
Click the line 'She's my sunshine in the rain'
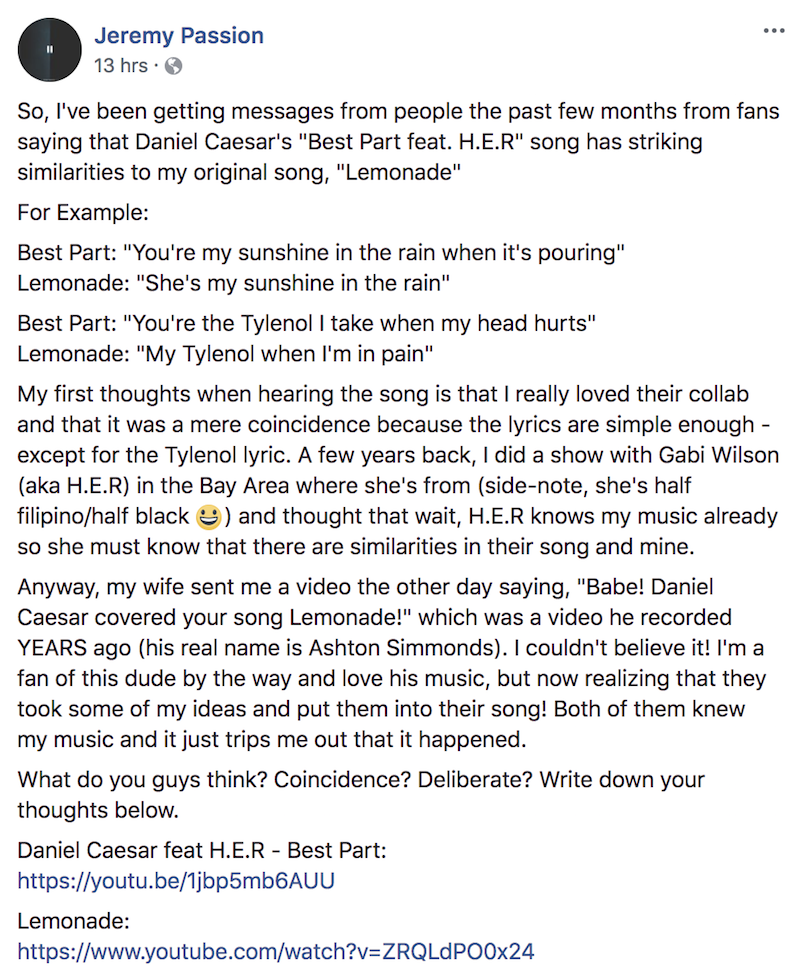pos(234,284)
